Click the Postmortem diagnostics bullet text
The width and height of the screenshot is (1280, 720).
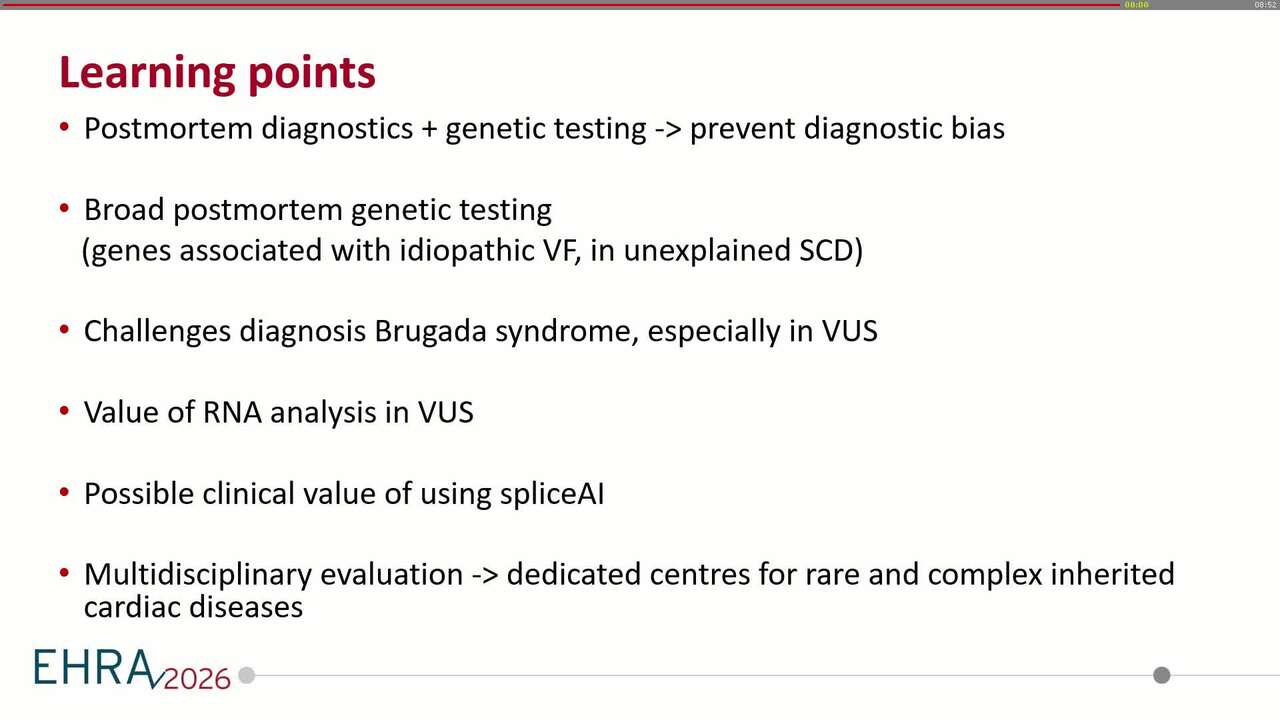[x=544, y=128]
